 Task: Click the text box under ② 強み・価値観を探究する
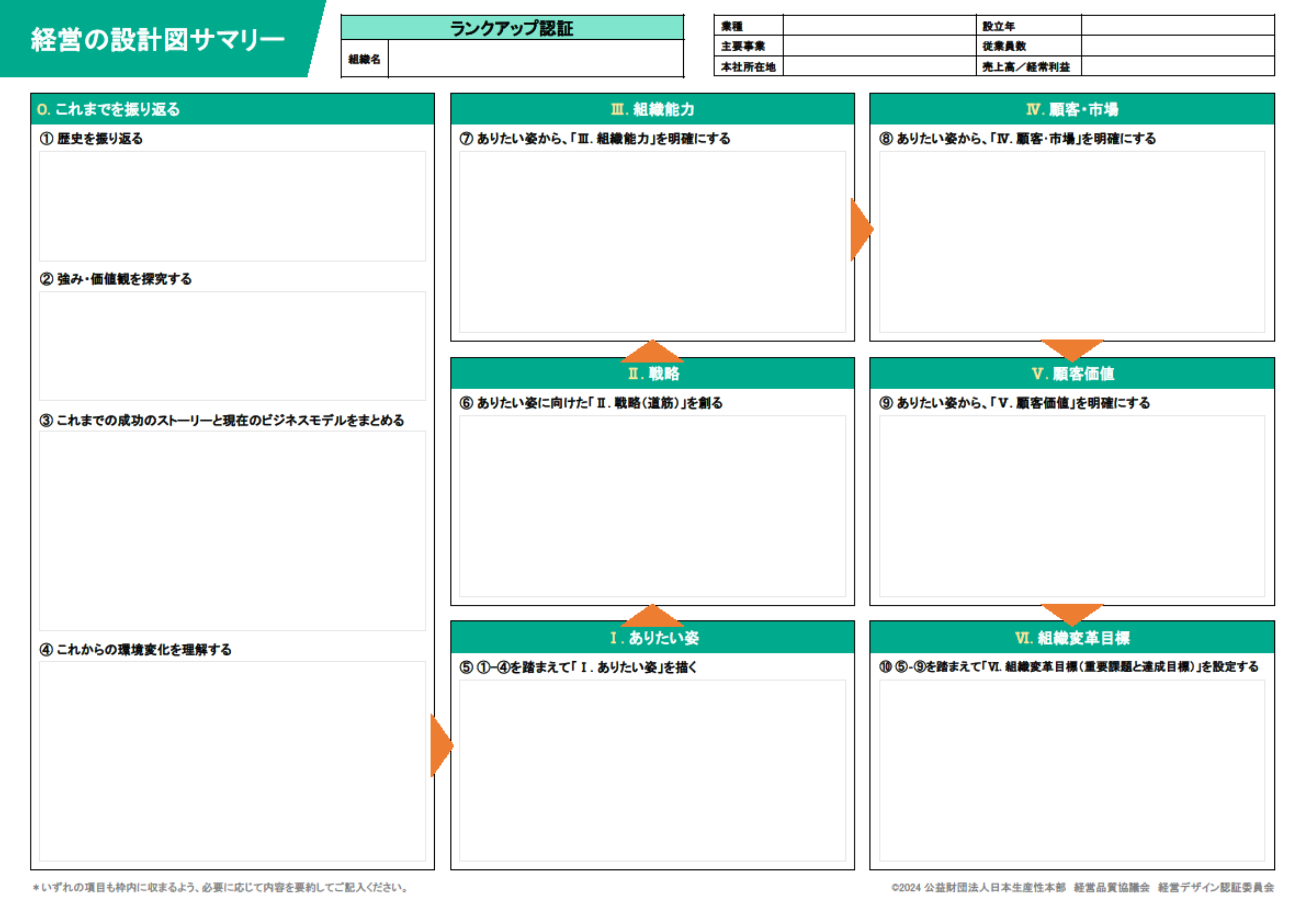(x=232, y=346)
